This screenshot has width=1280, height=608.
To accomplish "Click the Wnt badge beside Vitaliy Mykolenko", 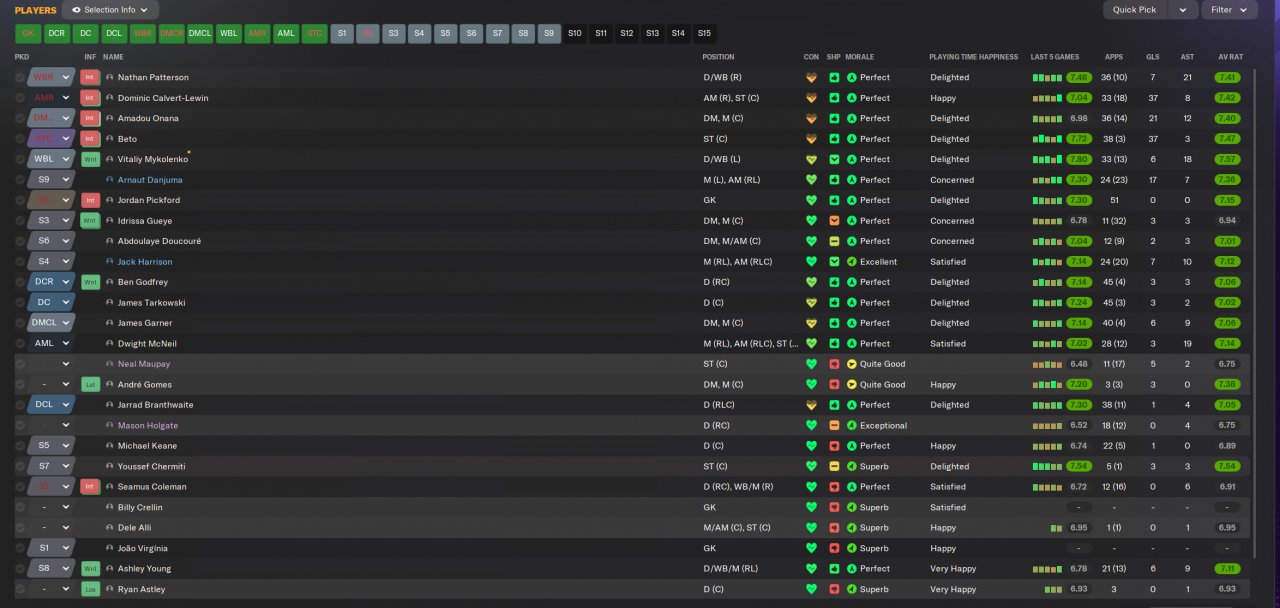I will coord(90,159).
